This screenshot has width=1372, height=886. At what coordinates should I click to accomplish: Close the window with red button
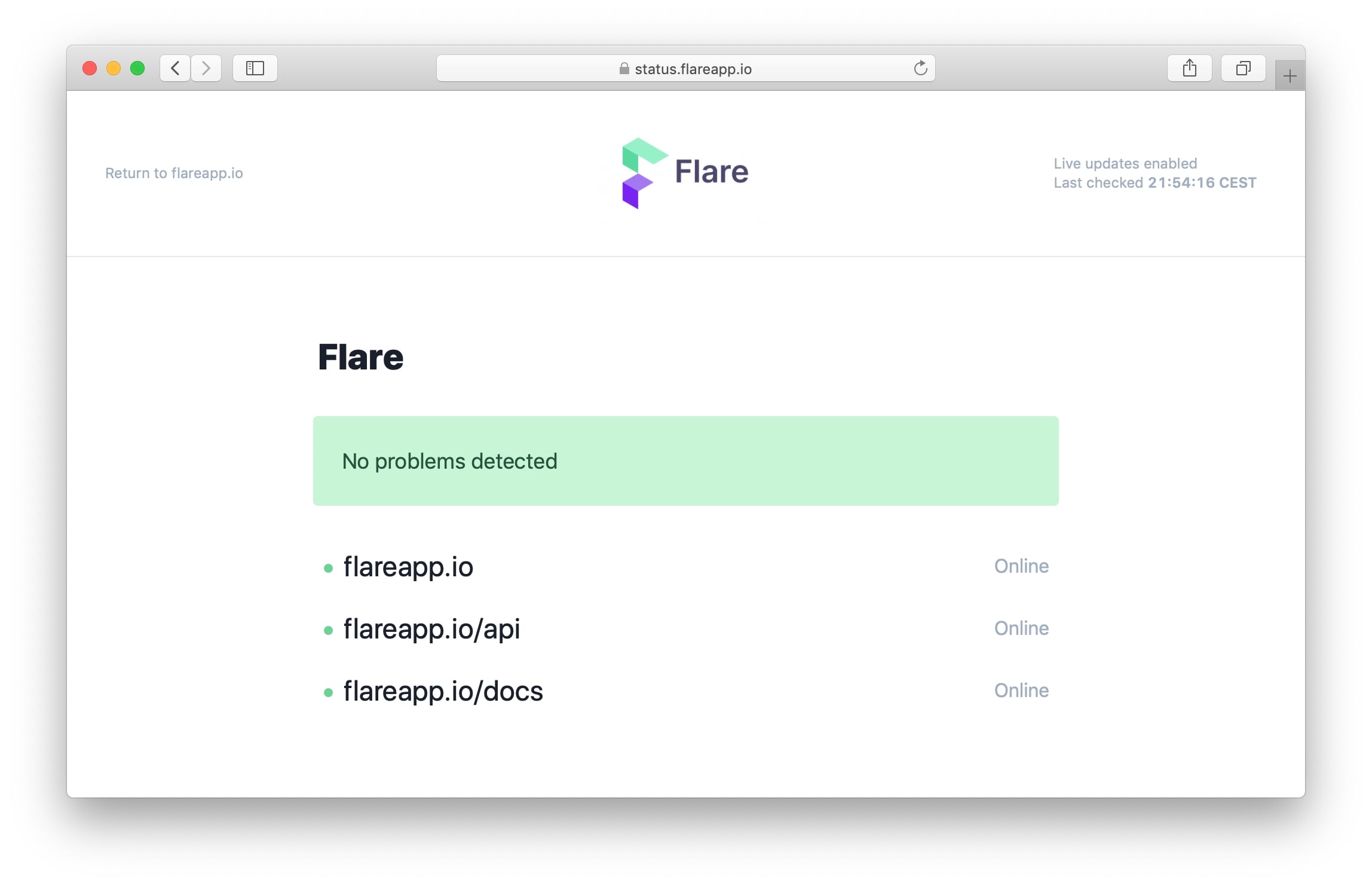90,68
